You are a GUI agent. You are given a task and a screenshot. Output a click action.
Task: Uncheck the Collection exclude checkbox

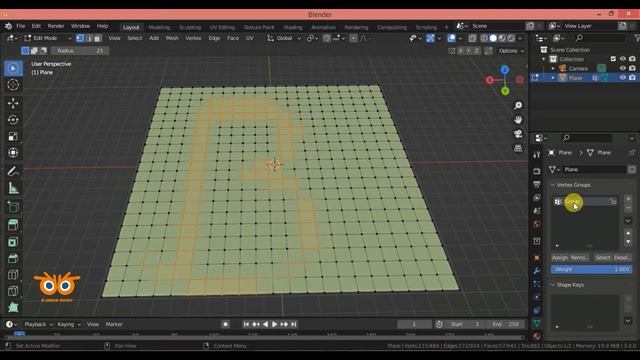[613, 59]
